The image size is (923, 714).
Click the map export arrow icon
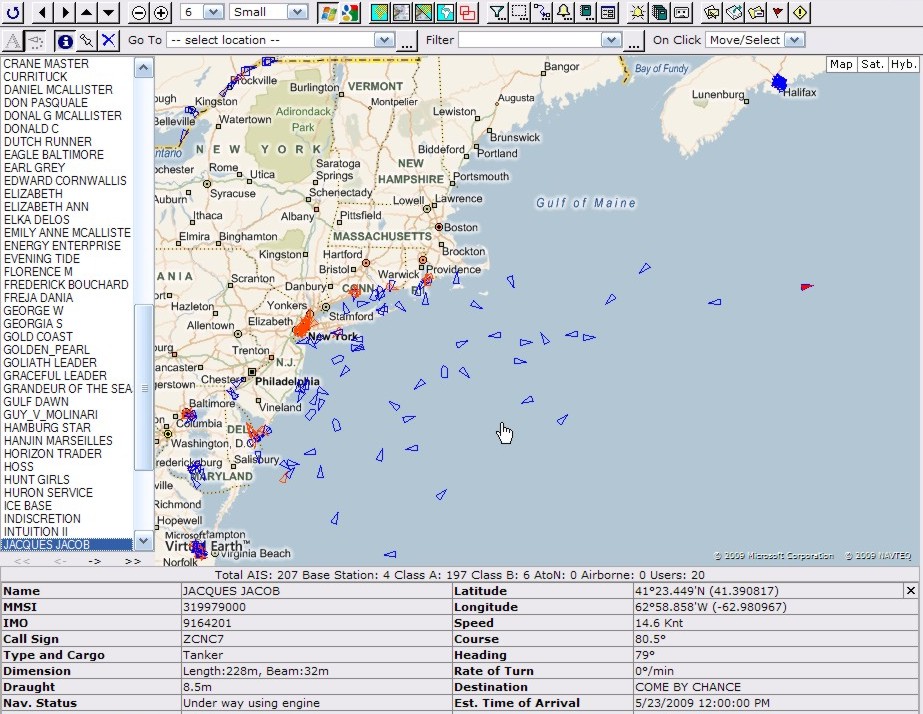(734, 12)
